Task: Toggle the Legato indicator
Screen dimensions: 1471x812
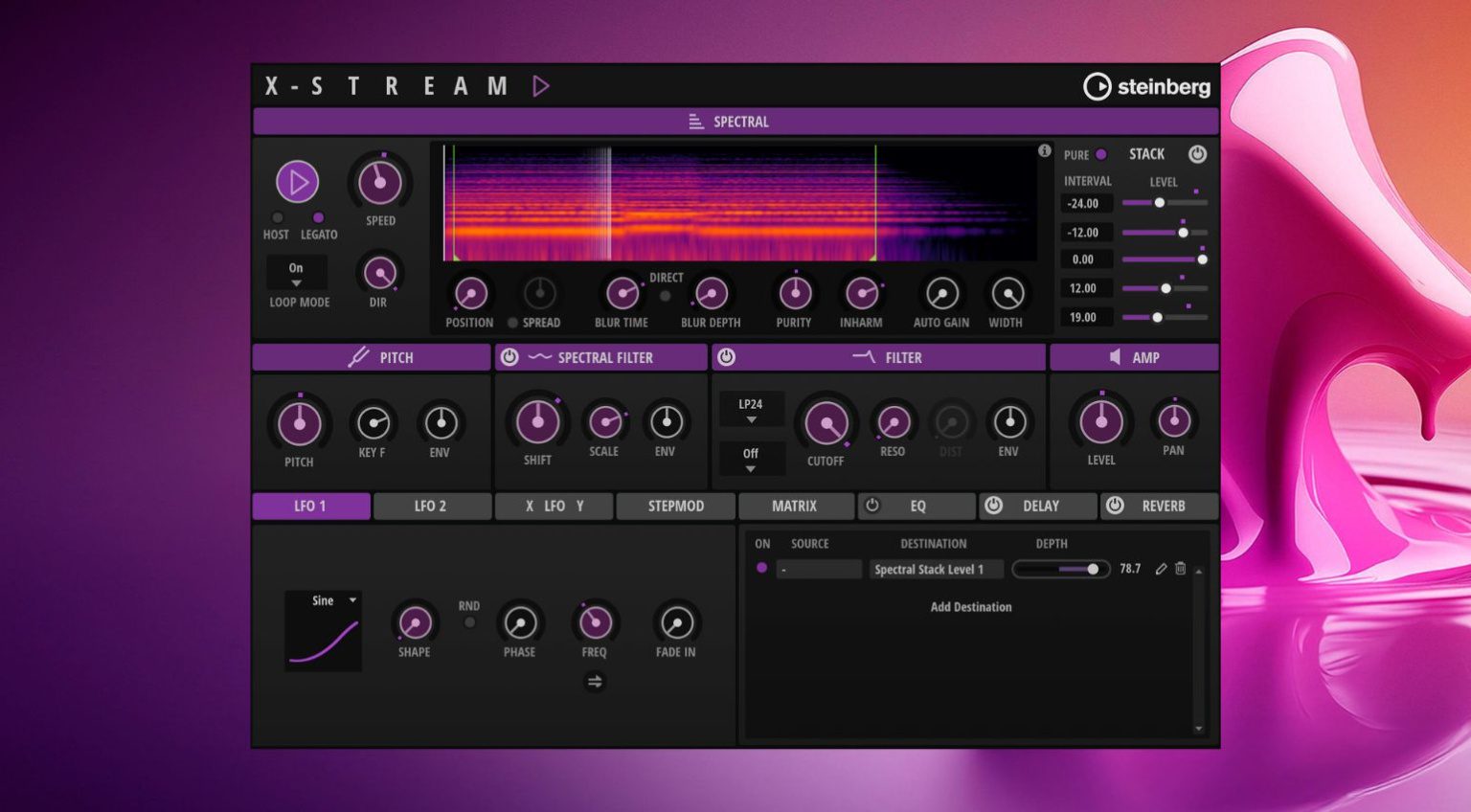Action: click(x=318, y=217)
